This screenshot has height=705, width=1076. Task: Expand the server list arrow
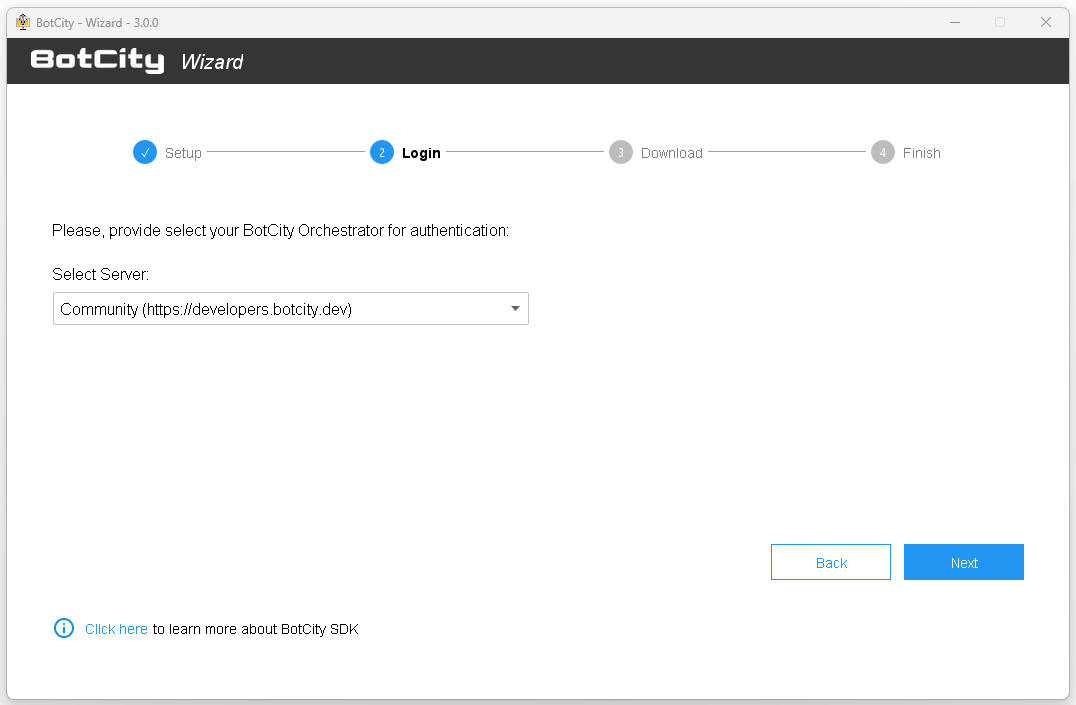click(515, 308)
